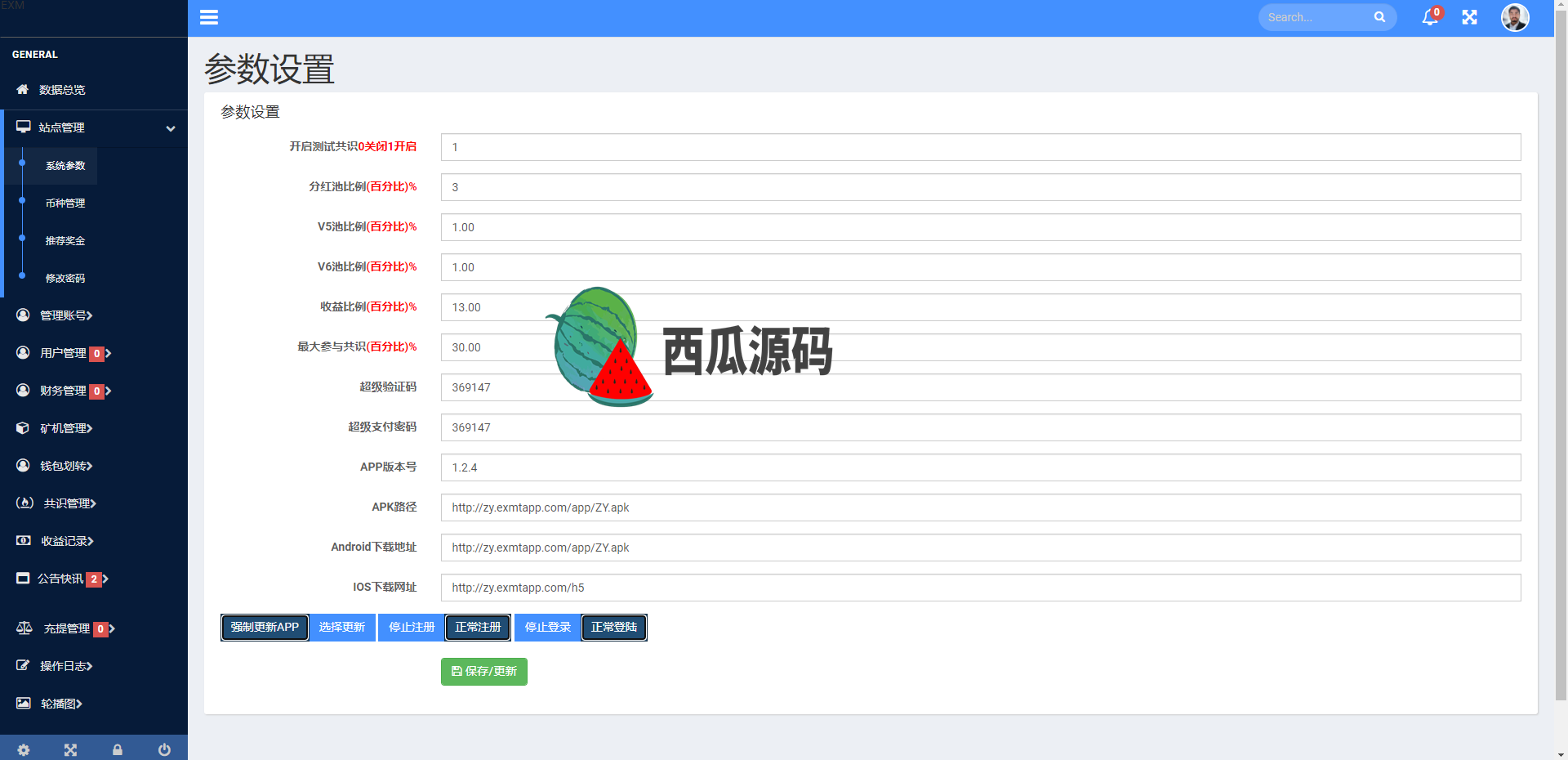Click the Android下载地址 input field

[x=981, y=548]
